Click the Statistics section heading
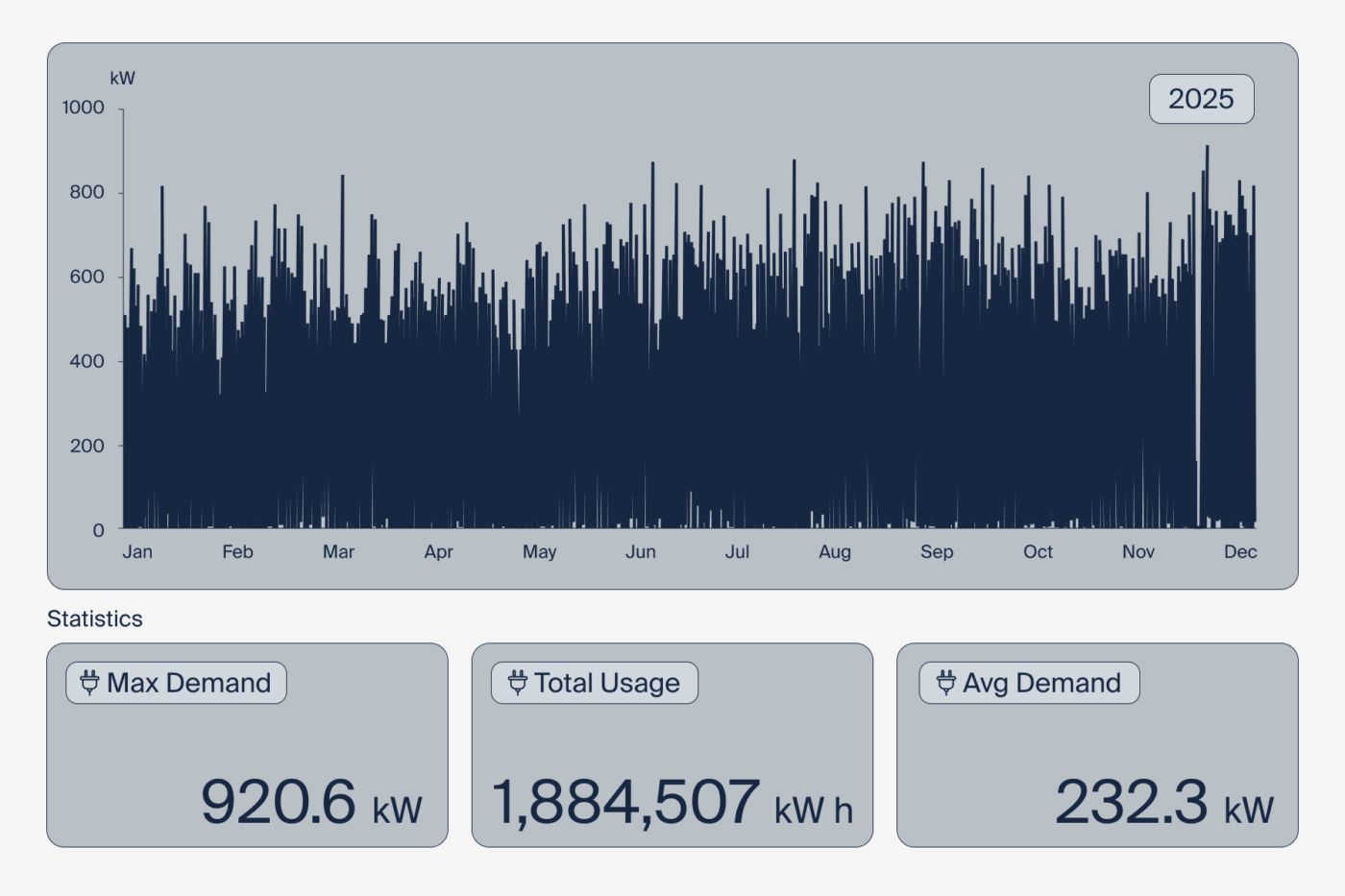1345x896 pixels. point(94,618)
